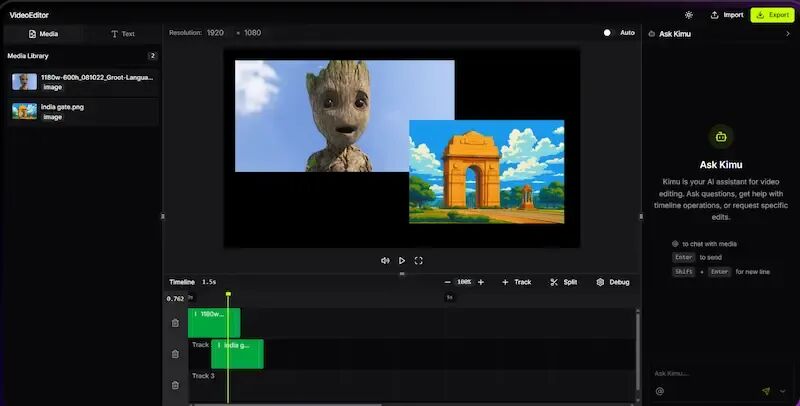Edit the resolution height field 1080

click(x=253, y=33)
